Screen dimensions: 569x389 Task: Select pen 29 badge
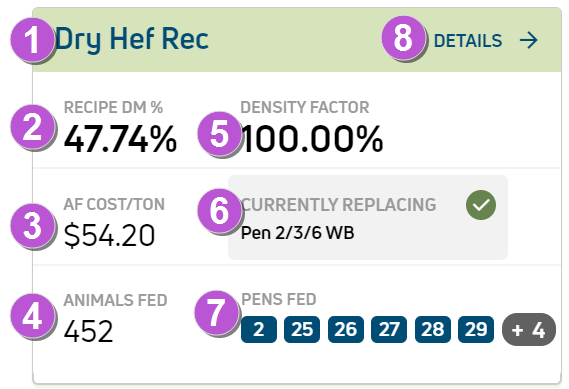click(476, 329)
